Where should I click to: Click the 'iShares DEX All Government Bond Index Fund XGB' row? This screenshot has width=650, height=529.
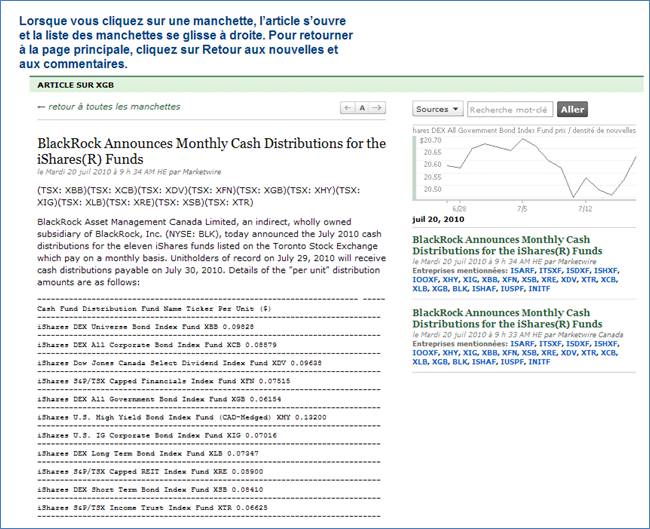click(x=159, y=399)
